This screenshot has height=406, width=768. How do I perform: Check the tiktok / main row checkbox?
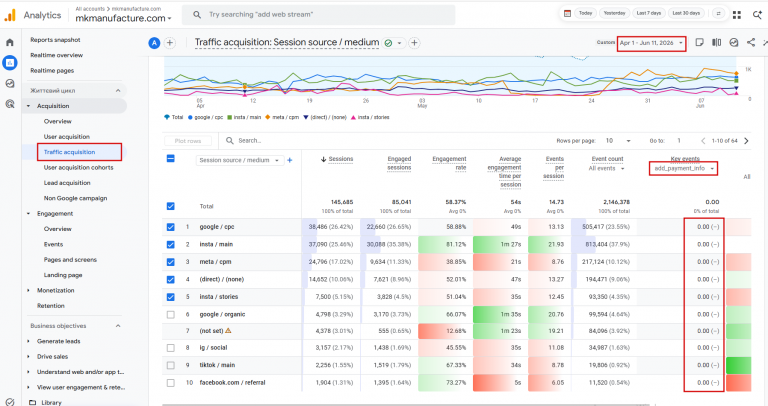[170, 365]
